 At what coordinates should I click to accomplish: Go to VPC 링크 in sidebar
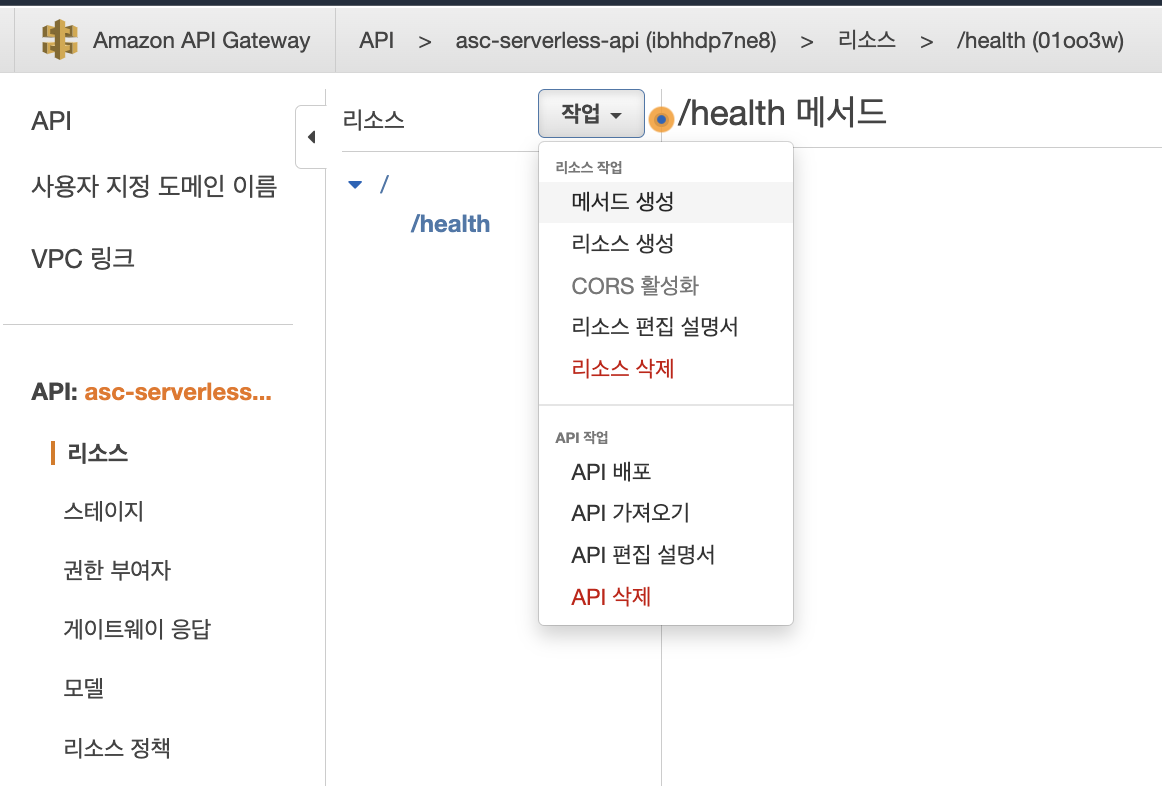coord(83,259)
